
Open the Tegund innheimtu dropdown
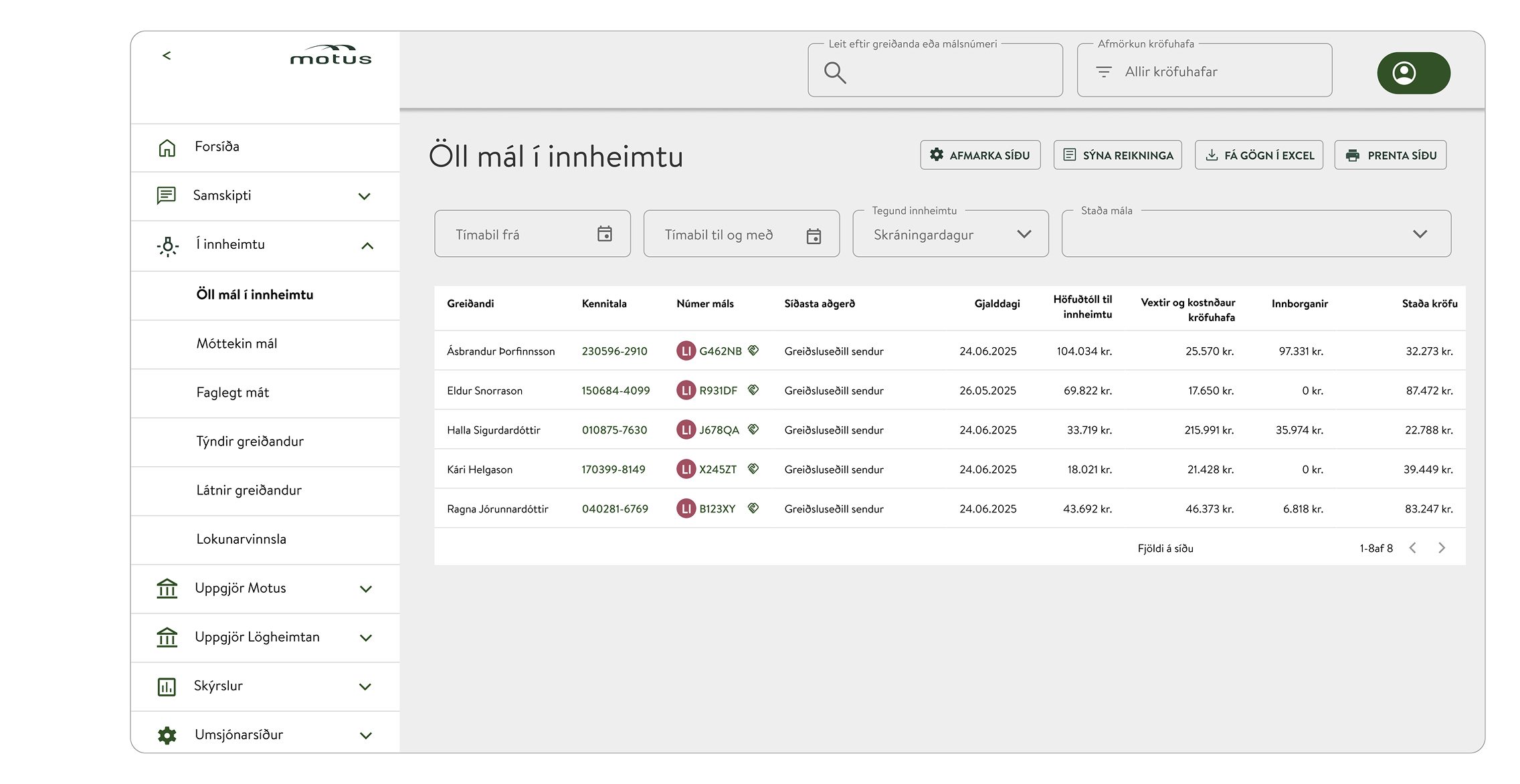(950, 234)
